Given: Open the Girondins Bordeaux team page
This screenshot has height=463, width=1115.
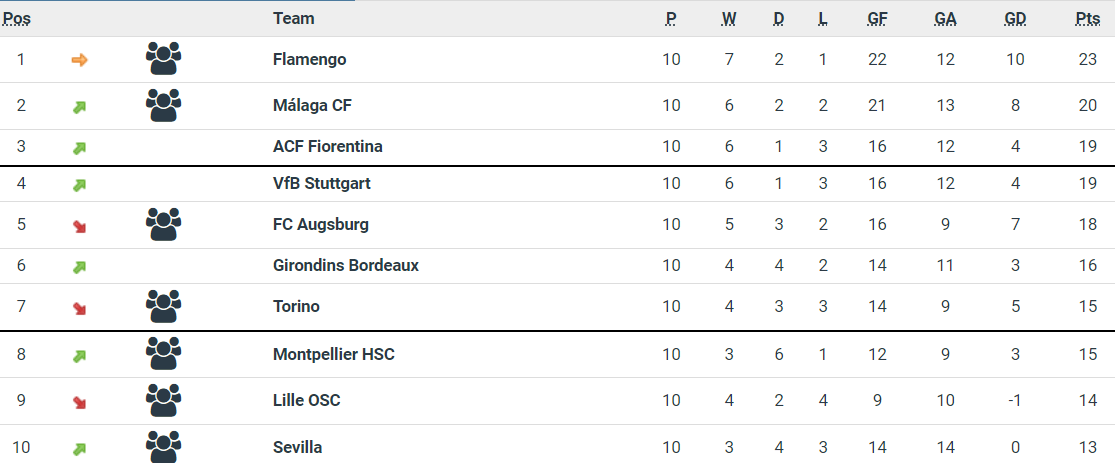Looking at the screenshot, I should [345, 265].
